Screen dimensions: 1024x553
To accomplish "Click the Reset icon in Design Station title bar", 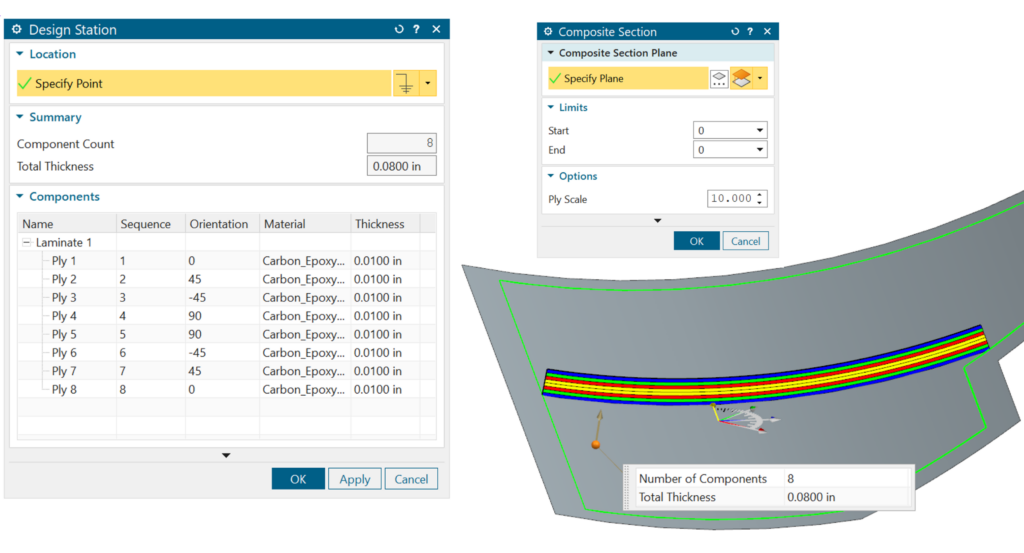I will (399, 30).
